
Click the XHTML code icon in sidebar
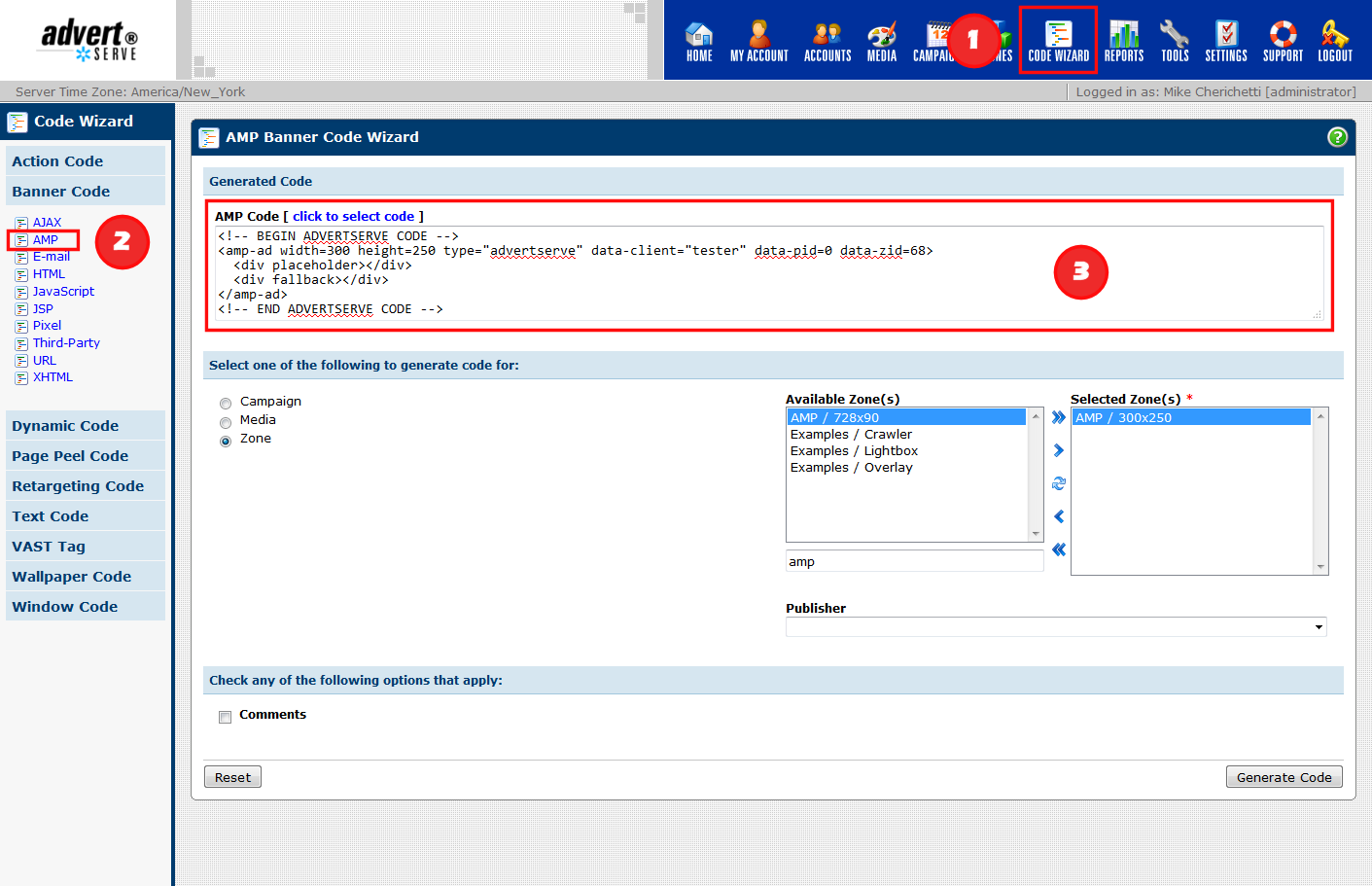coord(21,377)
